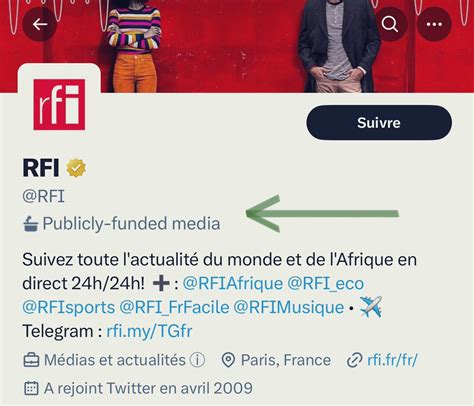
Task: Click the calendar icon near join date
Action: (31, 388)
